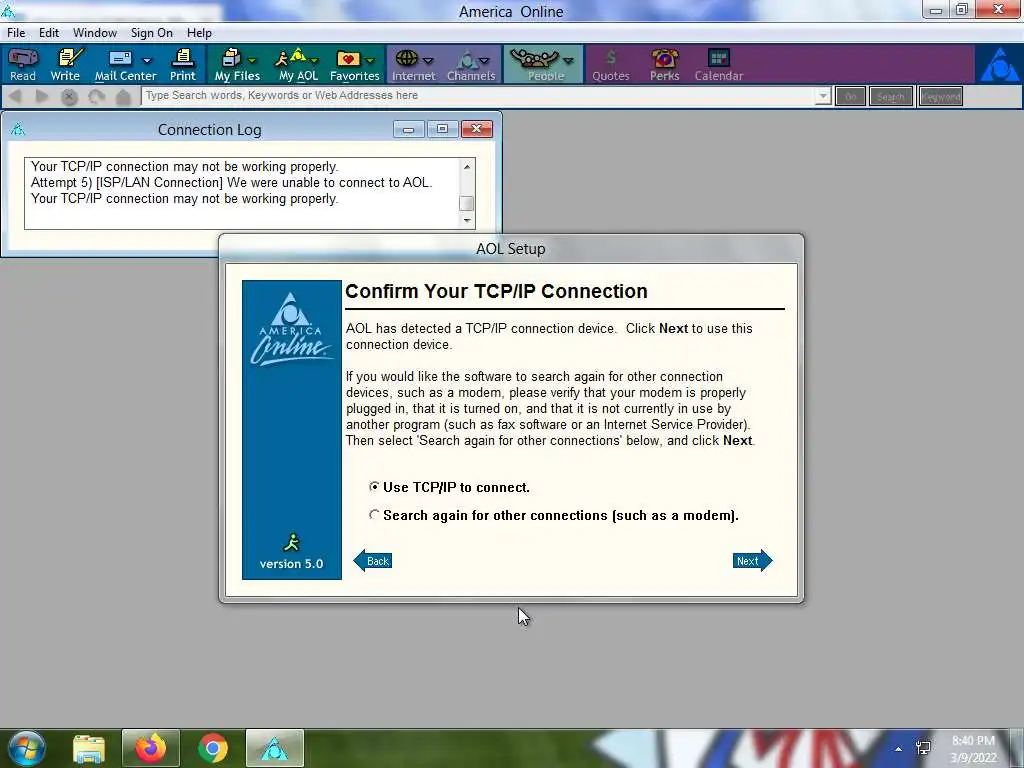The height and width of the screenshot is (768, 1024).
Task: Close the Connection Log window
Action: coord(477,129)
